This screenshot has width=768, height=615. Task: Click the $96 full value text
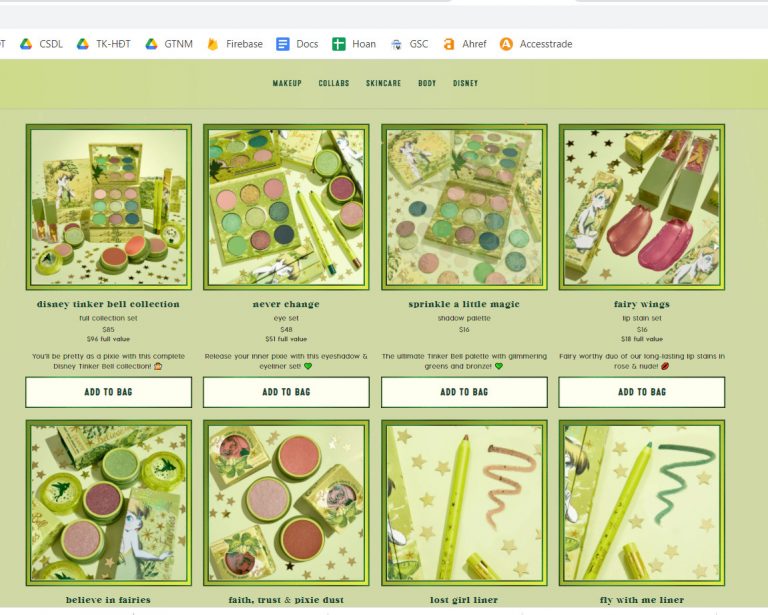point(108,339)
